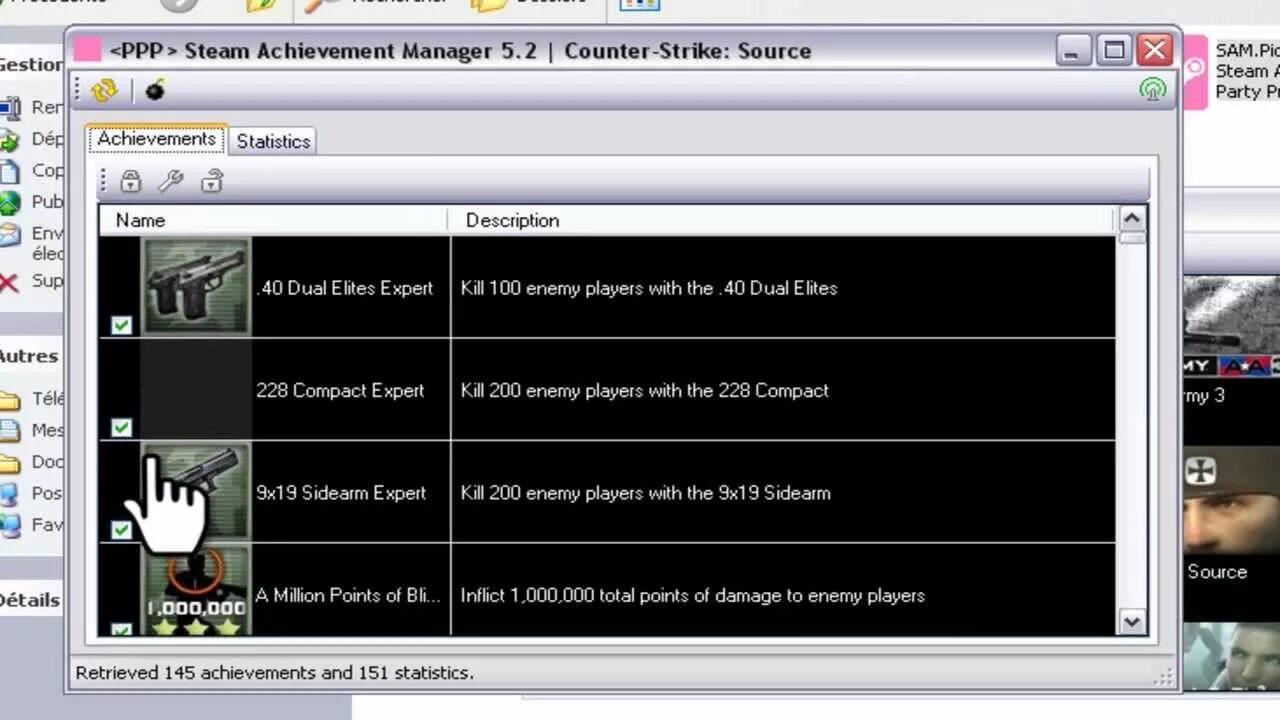Viewport: 1280px width, 720px height.
Task: Minimize the Steam Achievement Manager window
Action: (x=1073, y=50)
